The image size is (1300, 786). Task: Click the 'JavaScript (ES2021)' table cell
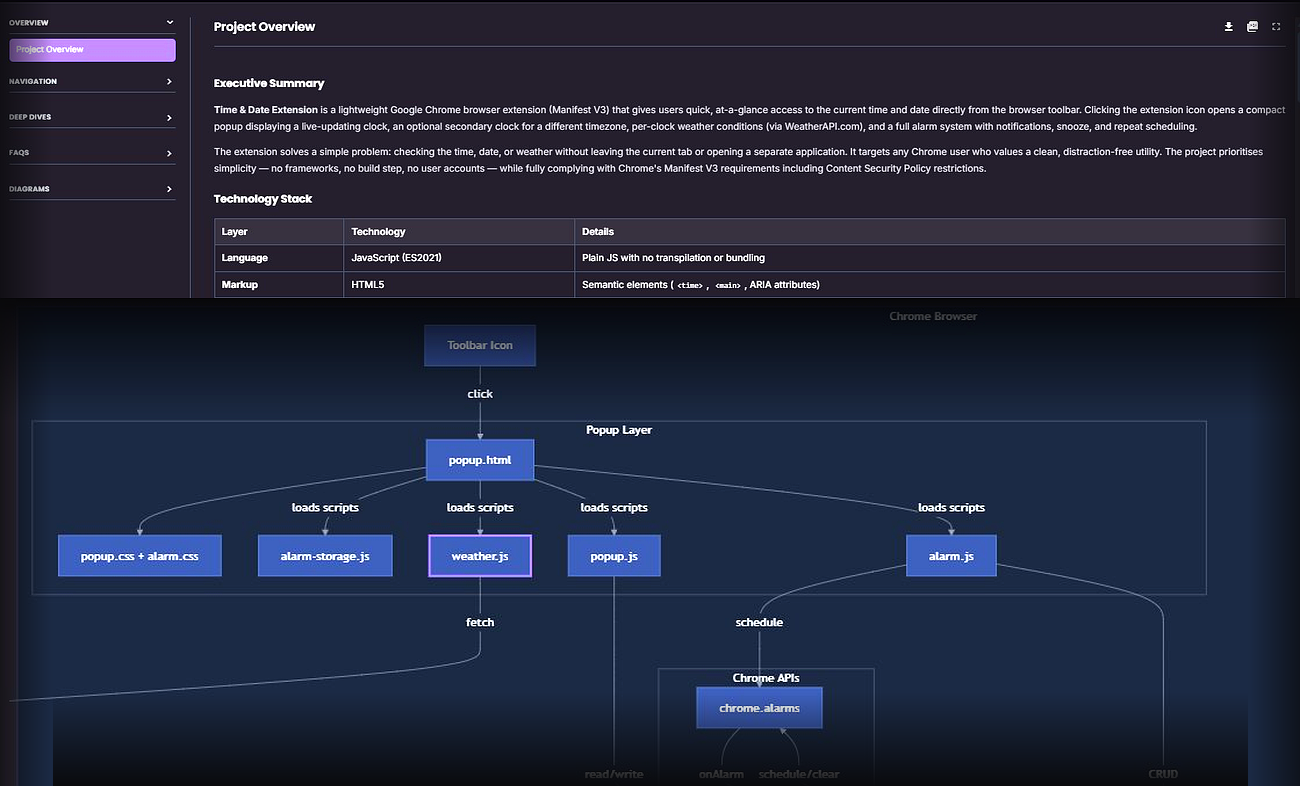coord(459,258)
